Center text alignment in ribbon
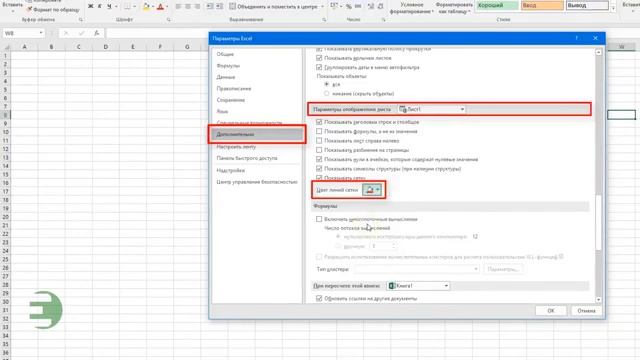Screen dimensions: 640x360 click(188, 7)
